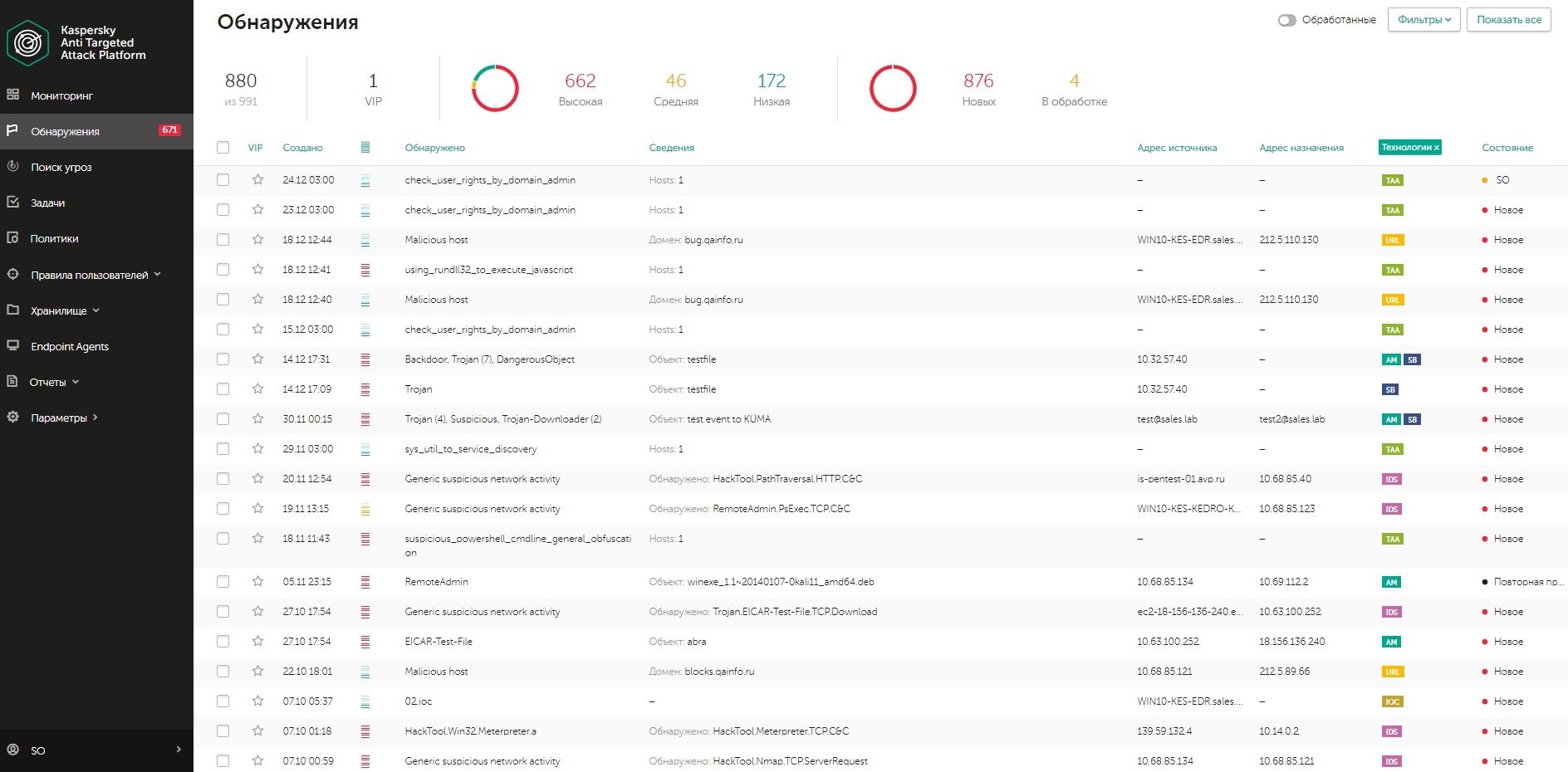Go to the Политики section
The image size is (1568, 772).
tap(54, 238)
